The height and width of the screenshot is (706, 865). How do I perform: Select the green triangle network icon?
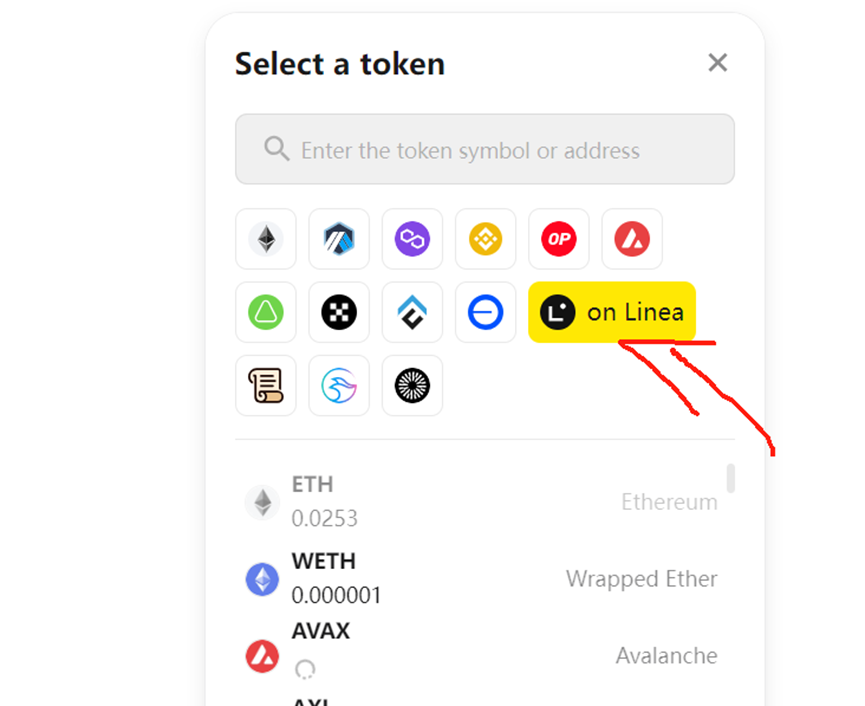266,312
